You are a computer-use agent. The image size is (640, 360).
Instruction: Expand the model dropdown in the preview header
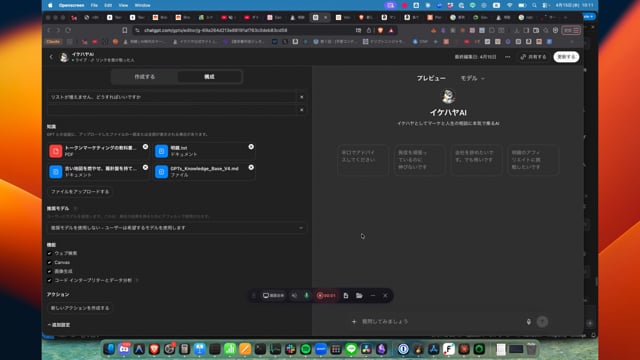click(472, 78)
